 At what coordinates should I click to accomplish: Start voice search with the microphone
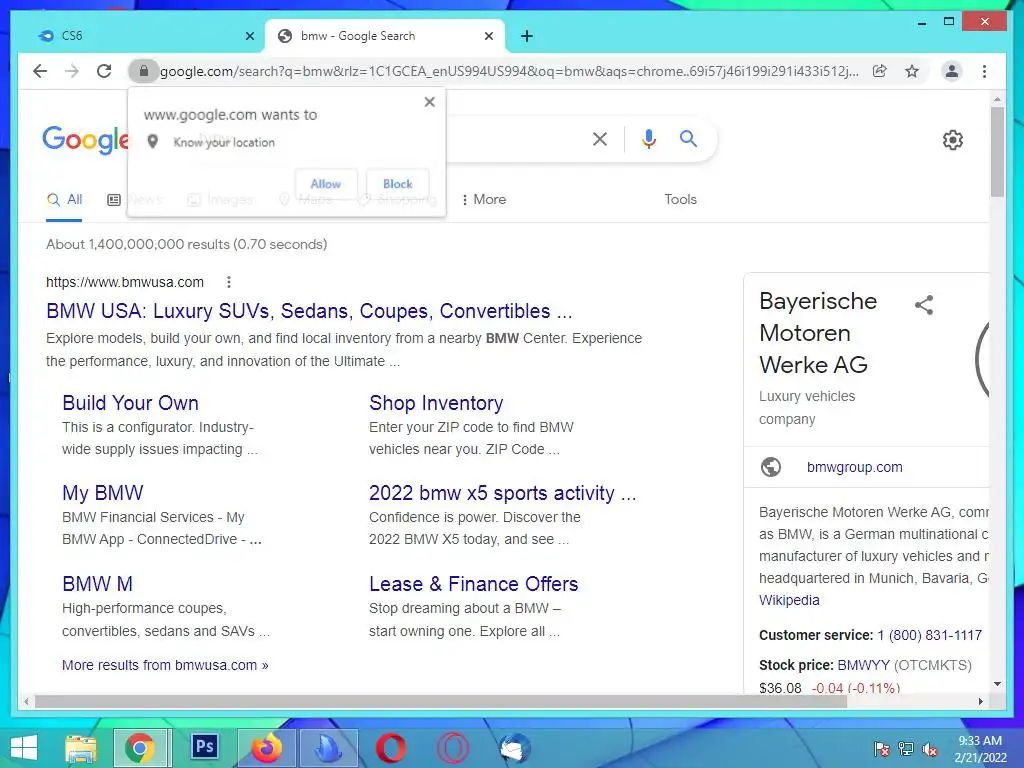tap(648, 139)
